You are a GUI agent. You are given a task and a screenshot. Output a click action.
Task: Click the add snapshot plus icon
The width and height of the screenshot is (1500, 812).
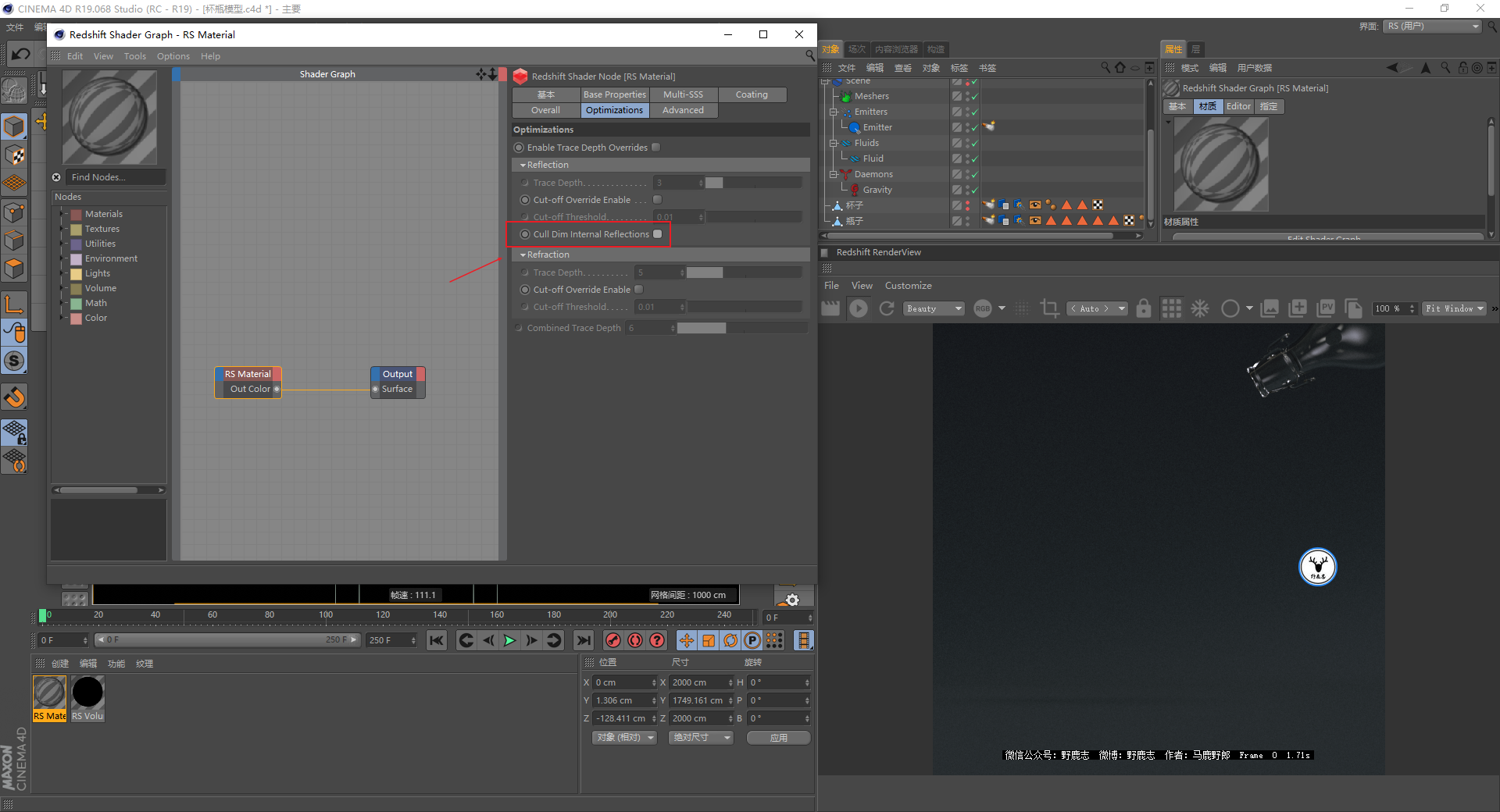1298,308
